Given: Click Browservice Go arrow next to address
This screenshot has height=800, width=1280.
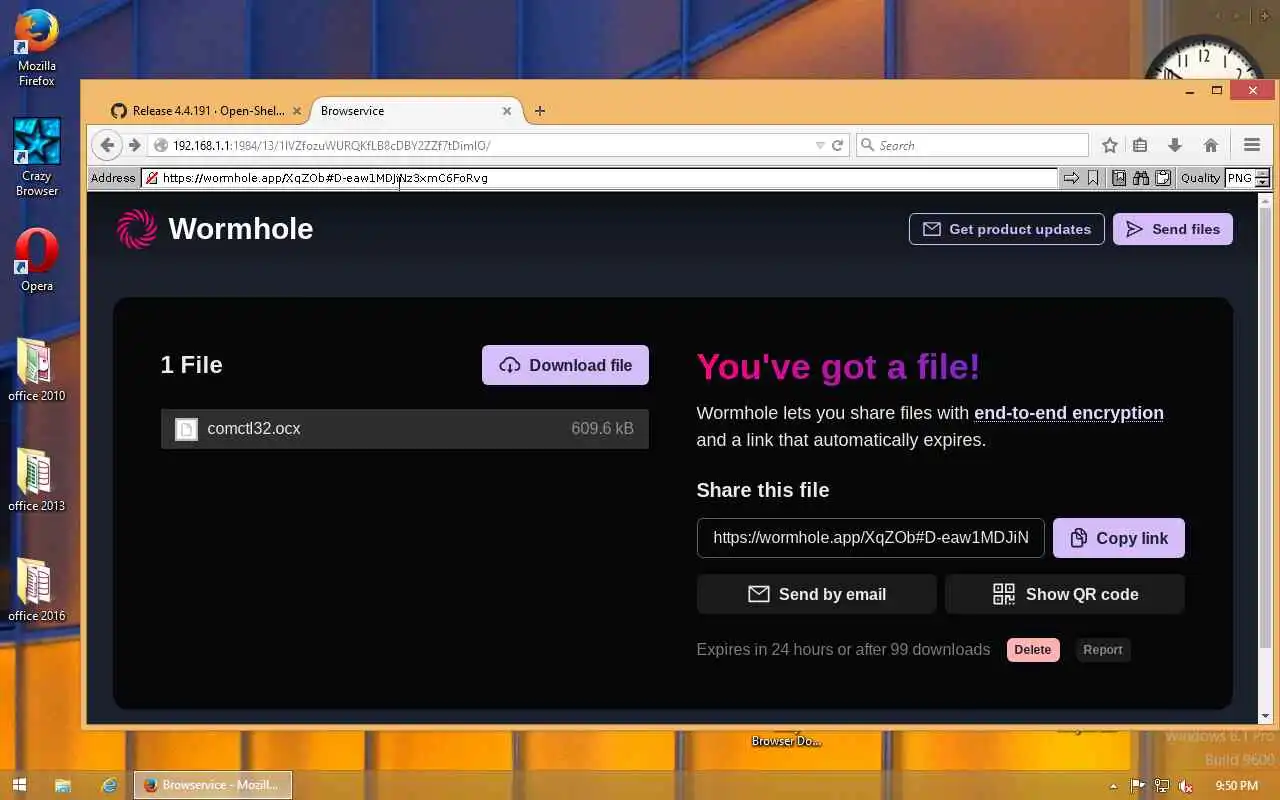Looking at the screenshot, I should [1071, 178].
